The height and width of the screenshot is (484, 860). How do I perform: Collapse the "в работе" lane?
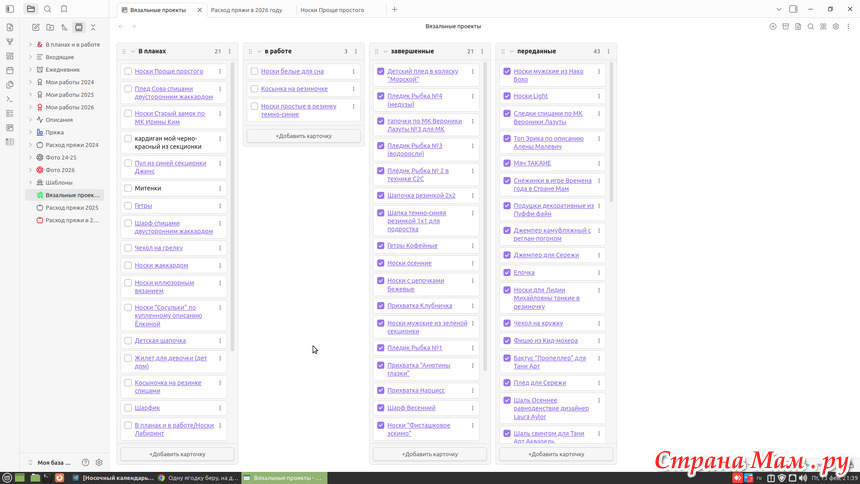click(x=258, y=51)
